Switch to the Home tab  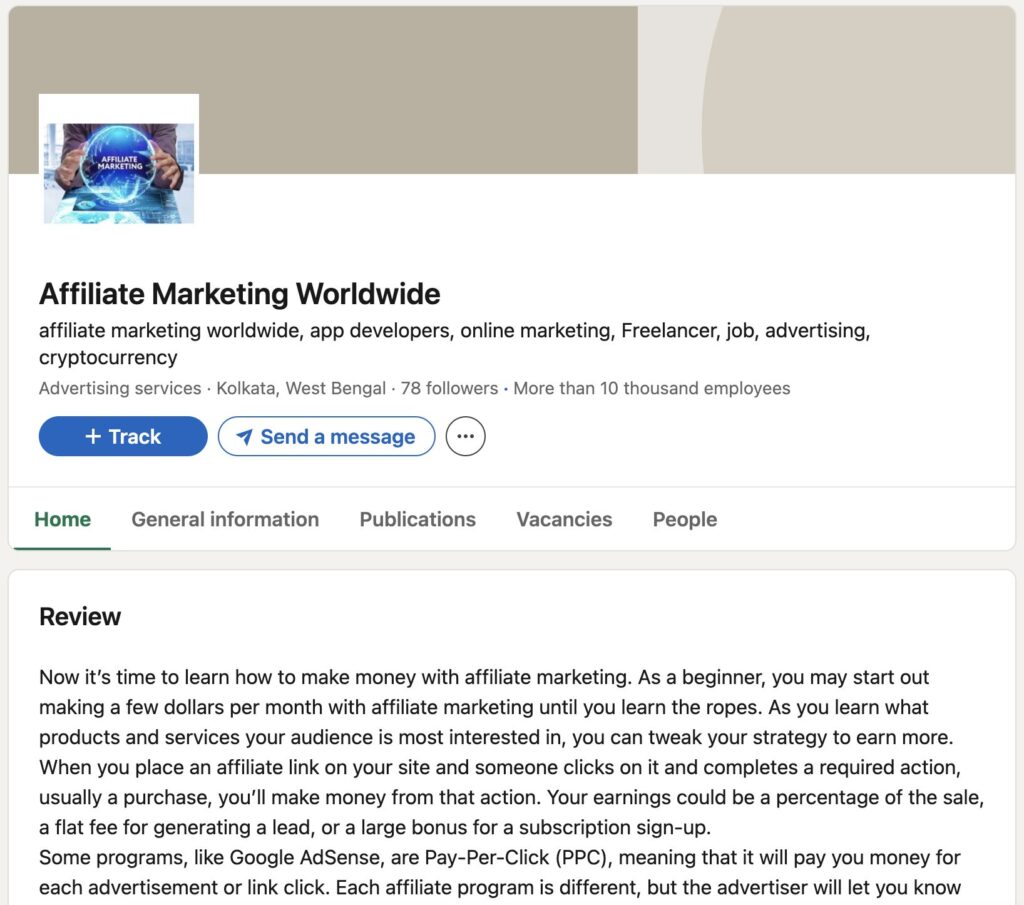point(62,519)
